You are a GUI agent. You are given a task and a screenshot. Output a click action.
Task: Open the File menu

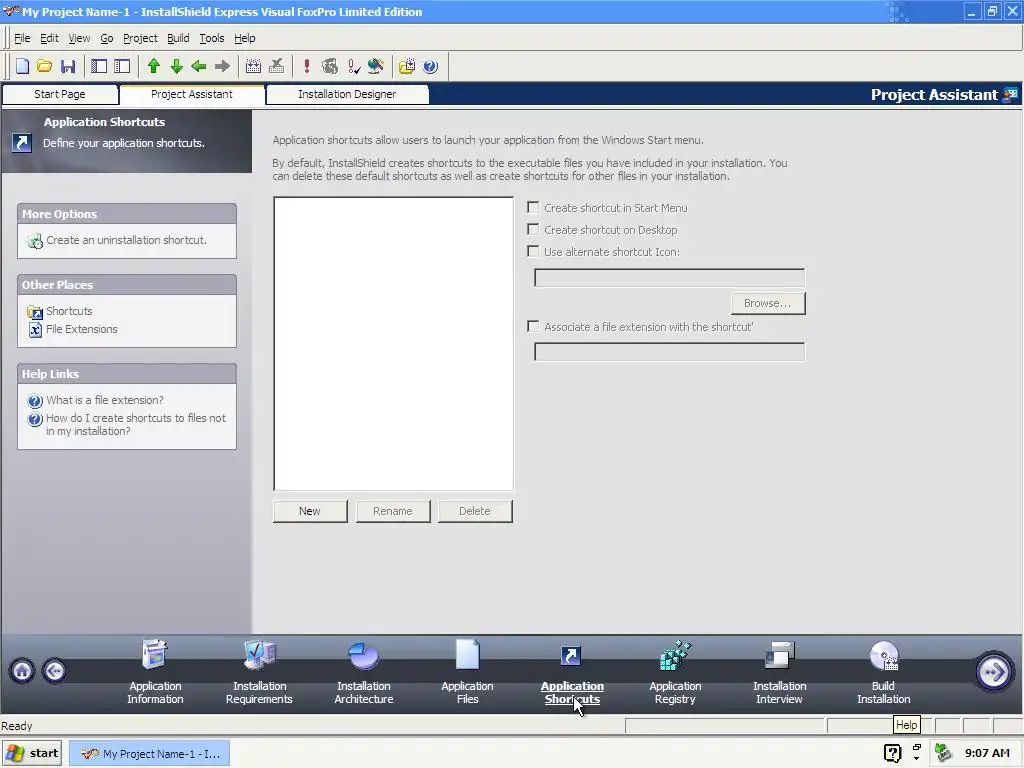[22, 38]
